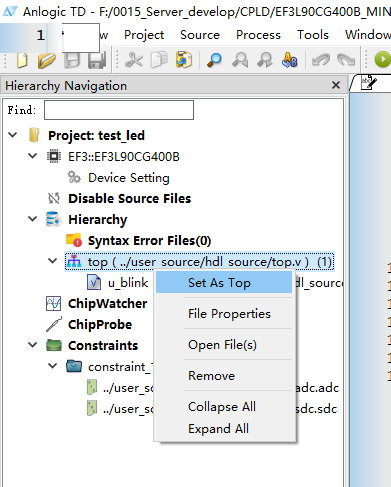Screen dimensions: 391x487
Task: Click the ChipWatcher waveform icon
Action: (x=54, y=303)
